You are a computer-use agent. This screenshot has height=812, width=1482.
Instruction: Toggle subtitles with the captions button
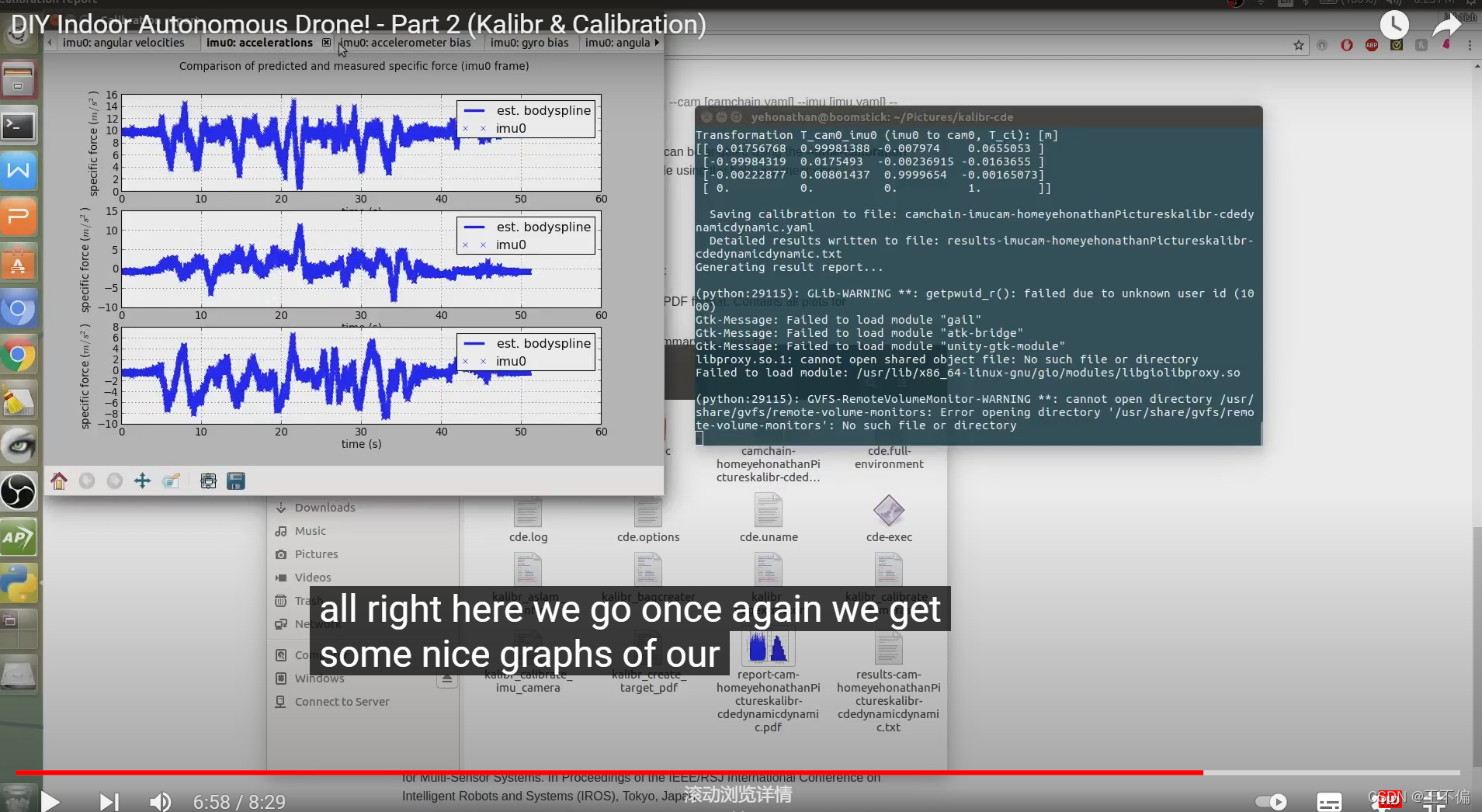pyautogui.click(x=1329, y=802)
